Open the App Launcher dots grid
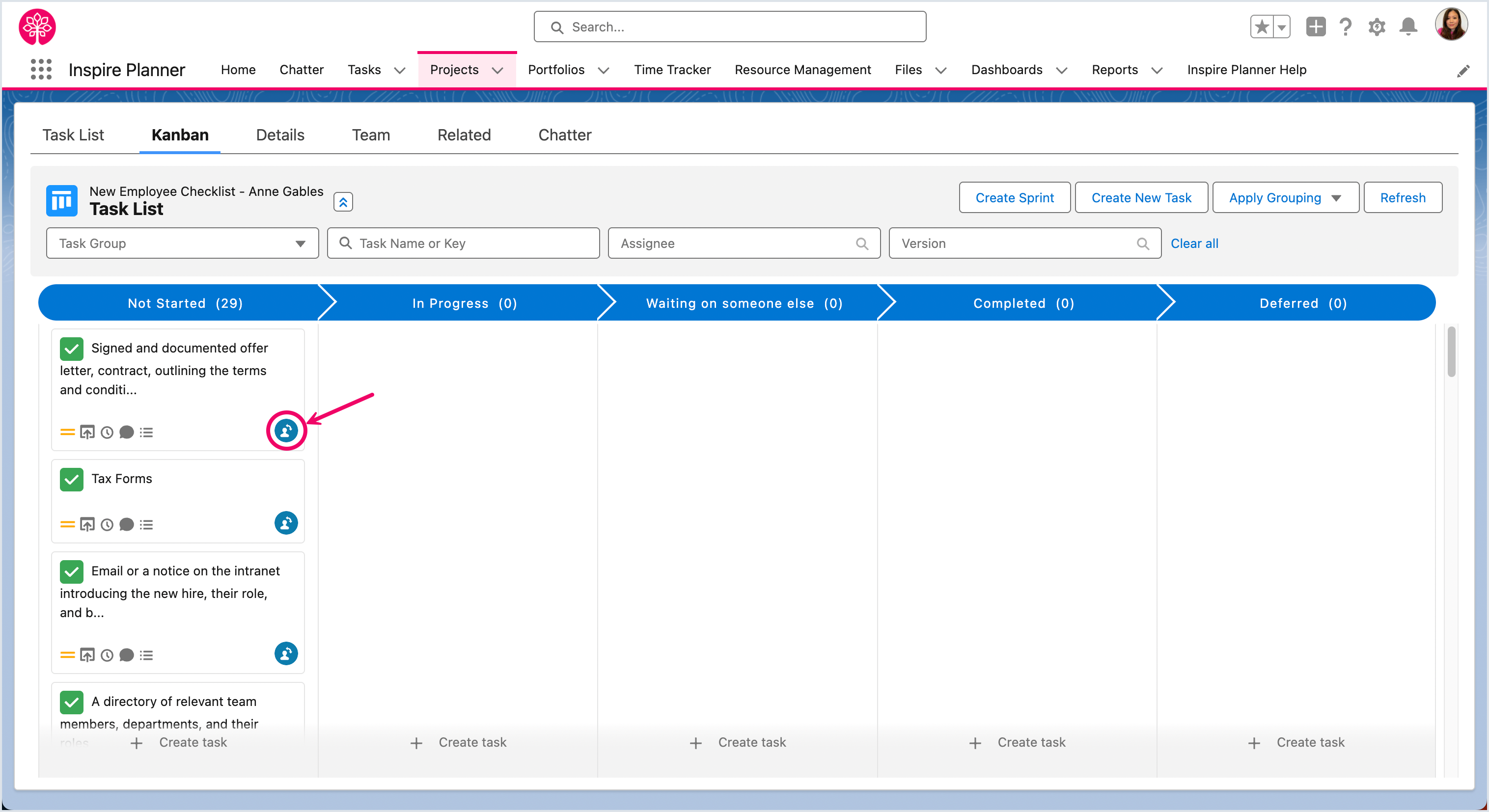This screenshot has width=1489, height=812. (41, 70)
